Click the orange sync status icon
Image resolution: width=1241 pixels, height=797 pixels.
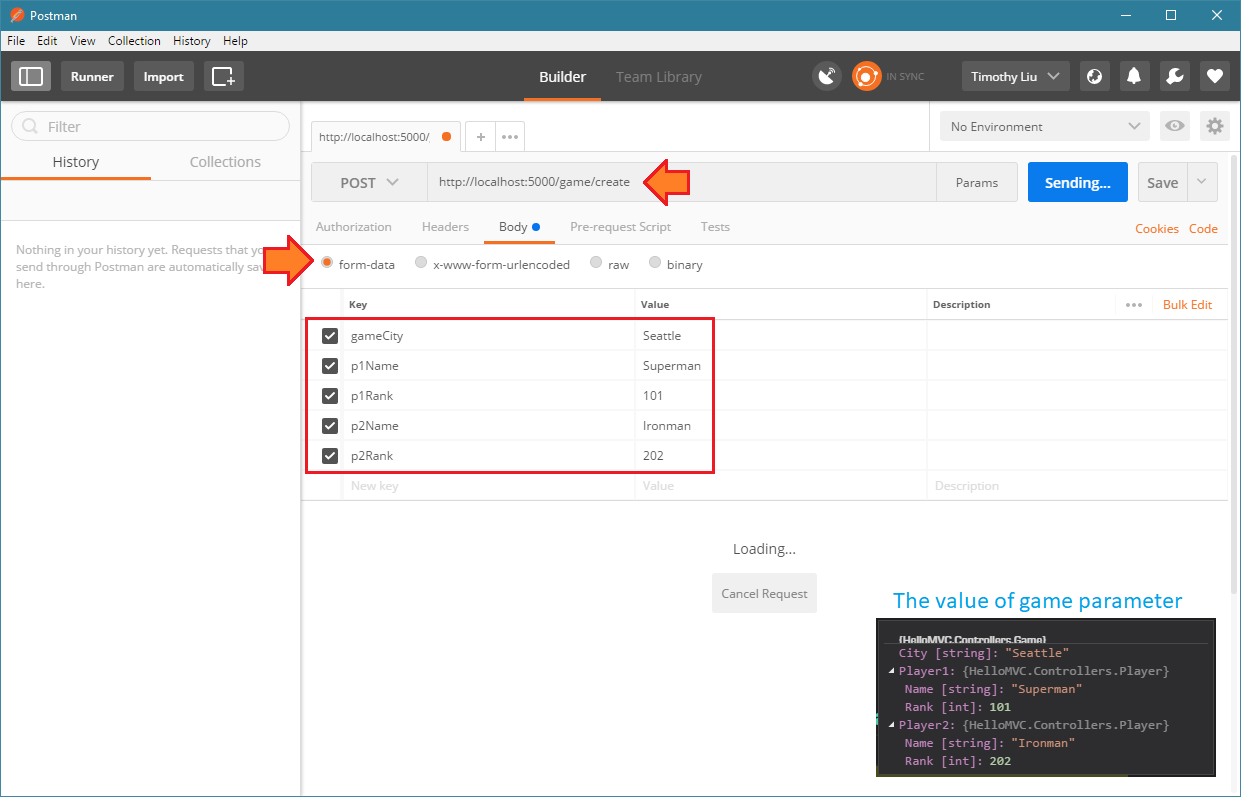866,76
